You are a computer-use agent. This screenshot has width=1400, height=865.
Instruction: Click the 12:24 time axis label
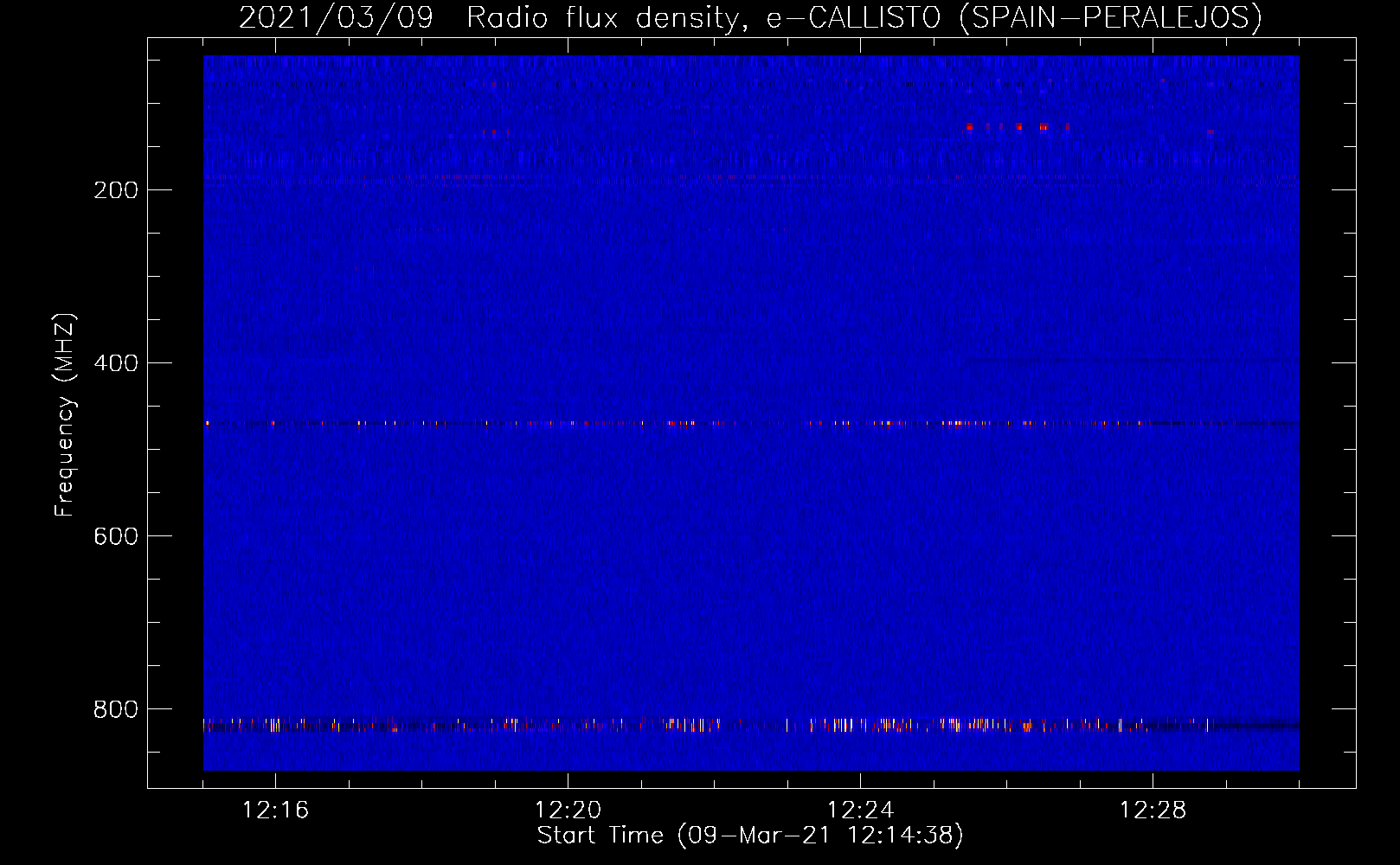pyautogui.click(x=860, y=811)
